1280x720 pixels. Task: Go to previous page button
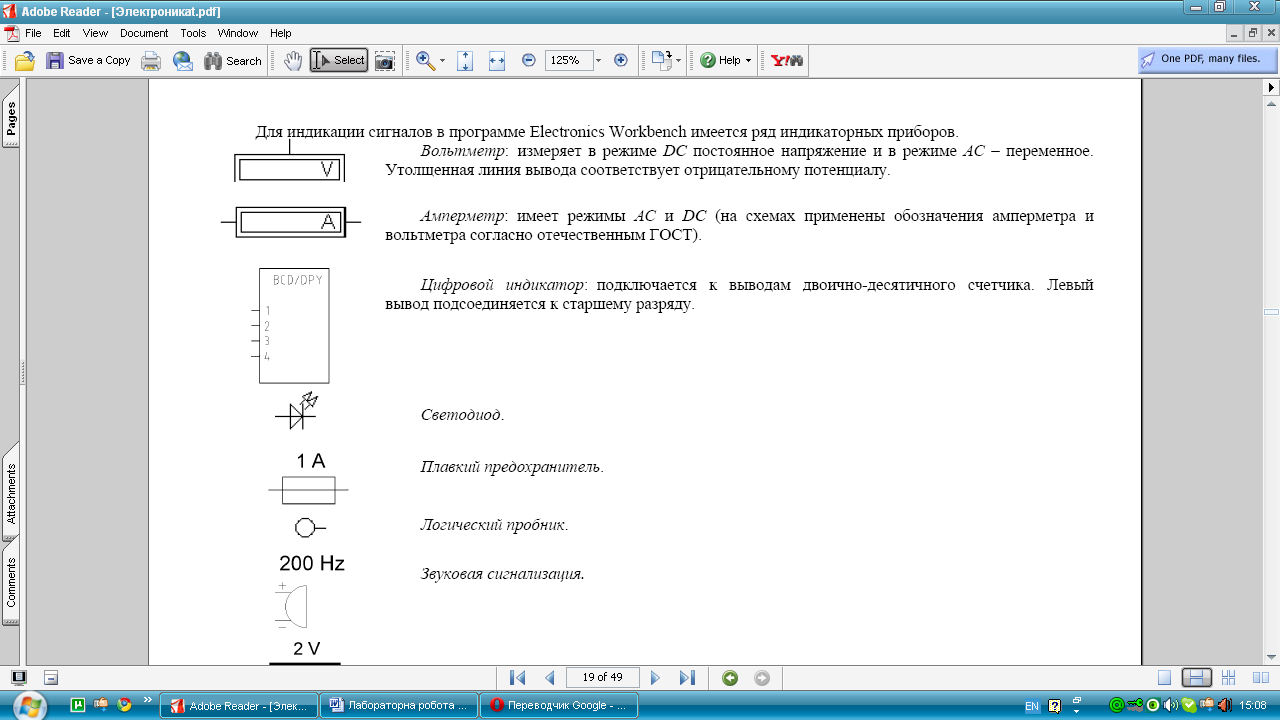(549, 678)
